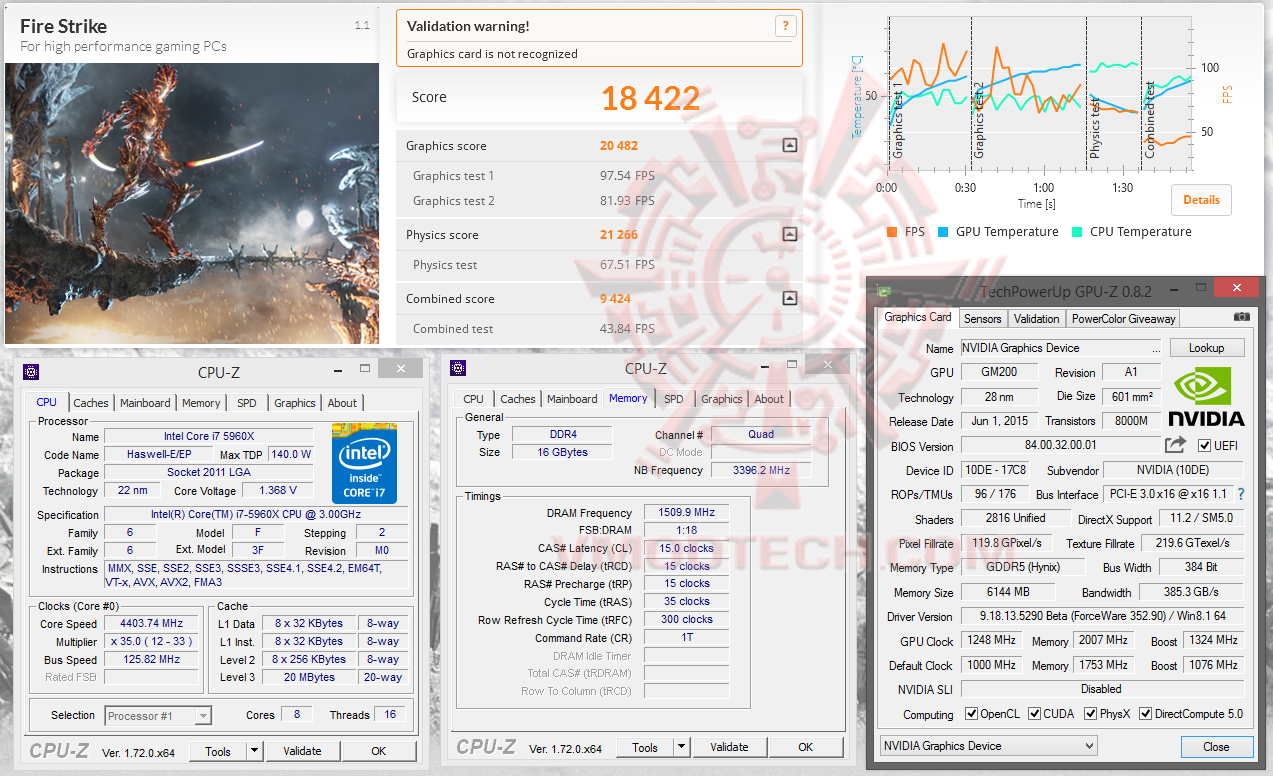Click Tools button in Memory CPU-Z window
This screenshot has height=776, width=1273.
point(645,747)
